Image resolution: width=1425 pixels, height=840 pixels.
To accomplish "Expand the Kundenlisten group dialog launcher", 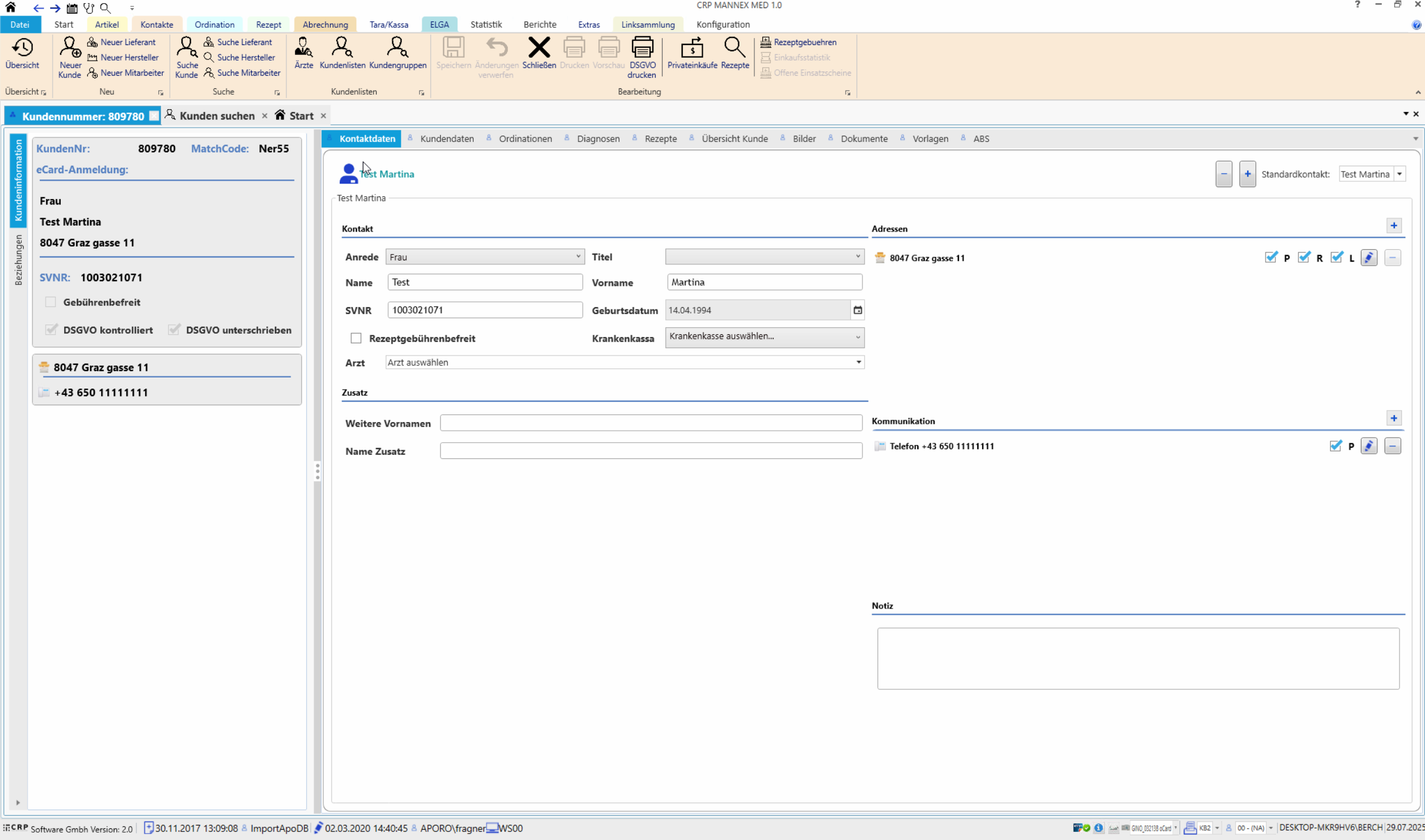I will [x=422, y=93].
